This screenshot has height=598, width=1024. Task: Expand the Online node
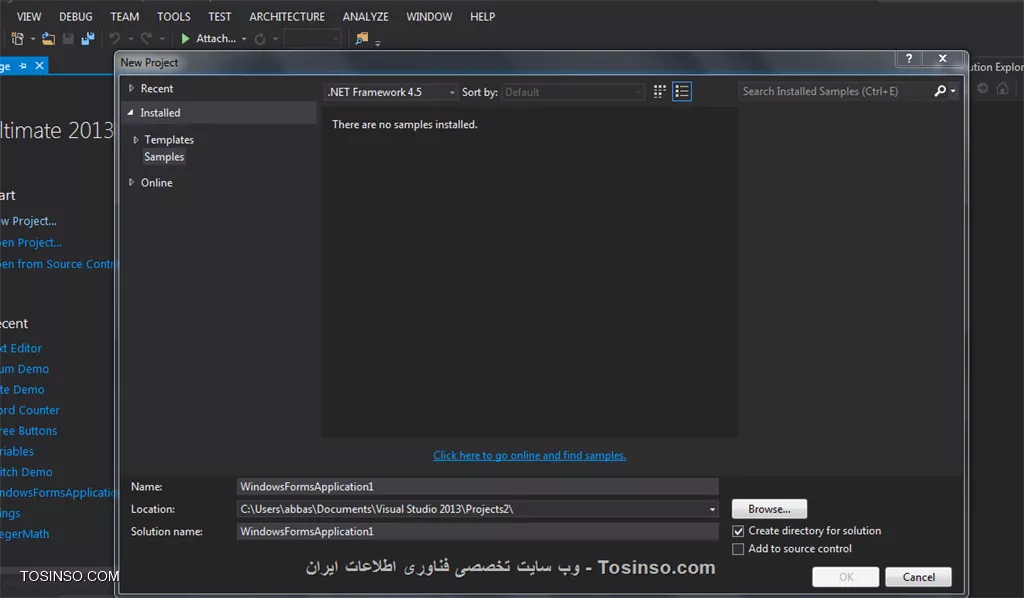click(x=131, y=183)
